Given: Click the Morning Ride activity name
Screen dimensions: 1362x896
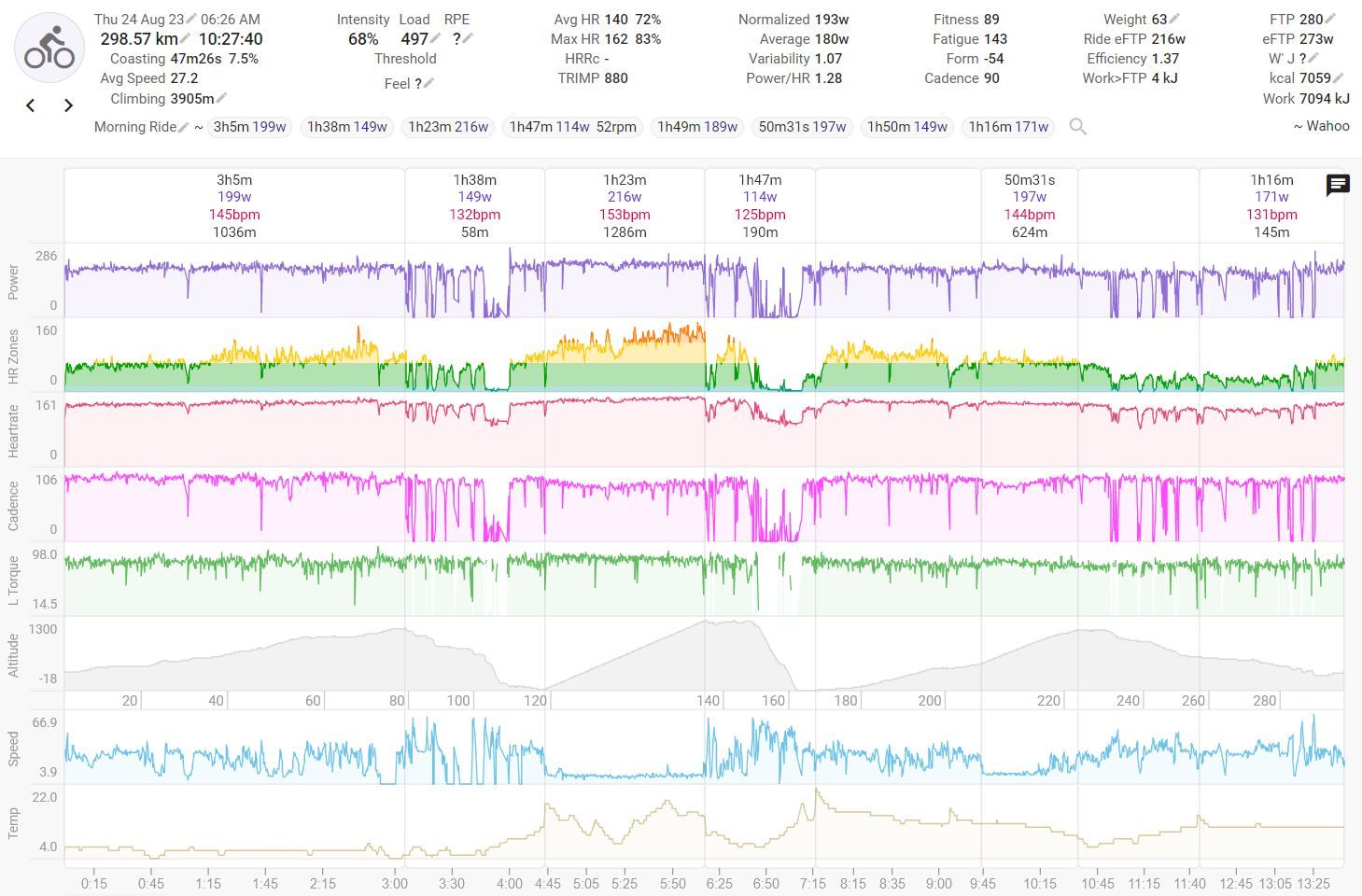Looking at the screenshot, I should [x=134, y=127].
